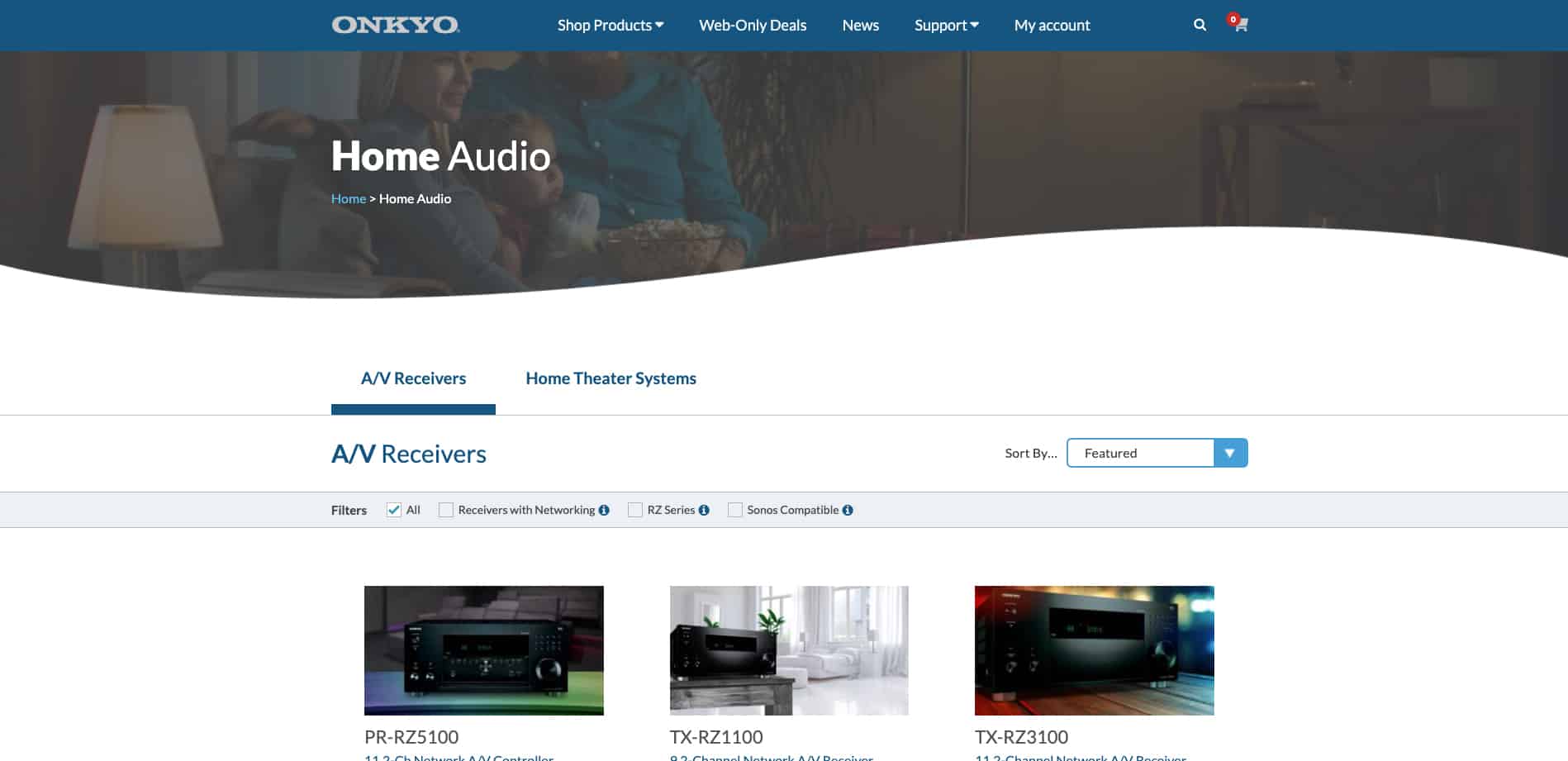The image size is (1568, 761).
Task: Click the A/V Receivers section heading
Action: coord(409,454)
